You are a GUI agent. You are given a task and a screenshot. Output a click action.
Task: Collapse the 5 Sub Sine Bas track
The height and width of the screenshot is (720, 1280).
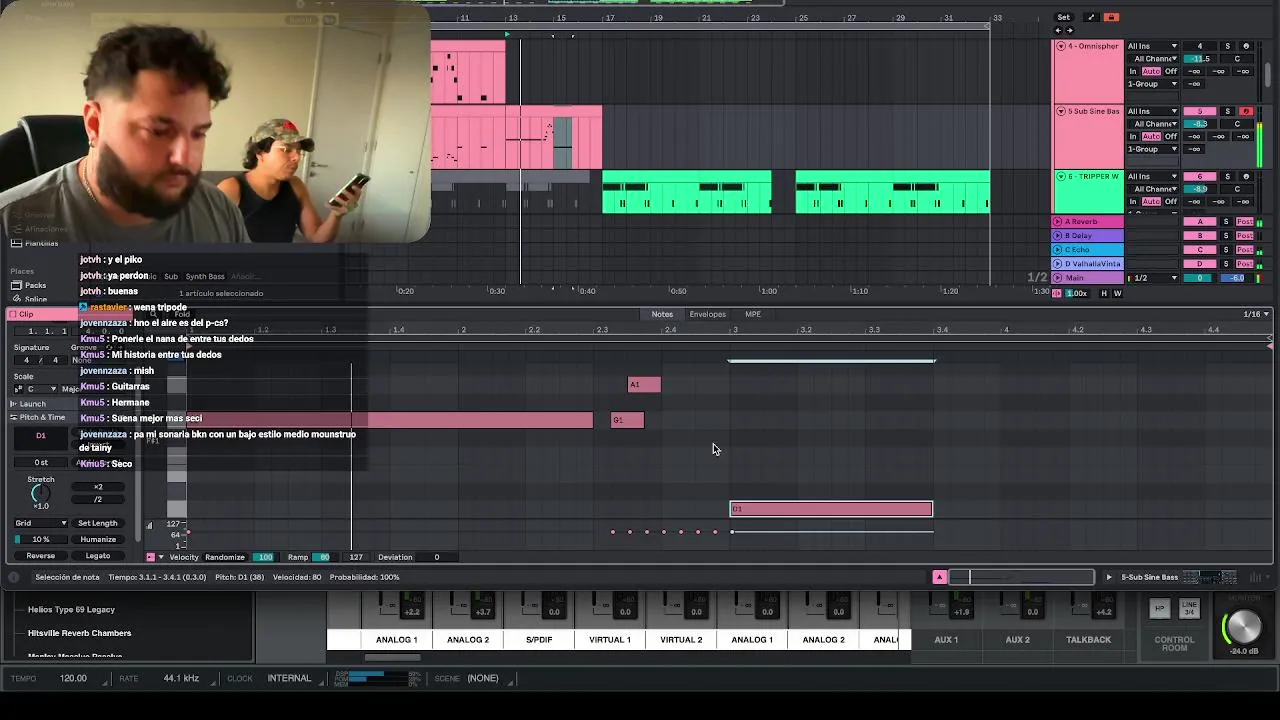click(1061, 111)
